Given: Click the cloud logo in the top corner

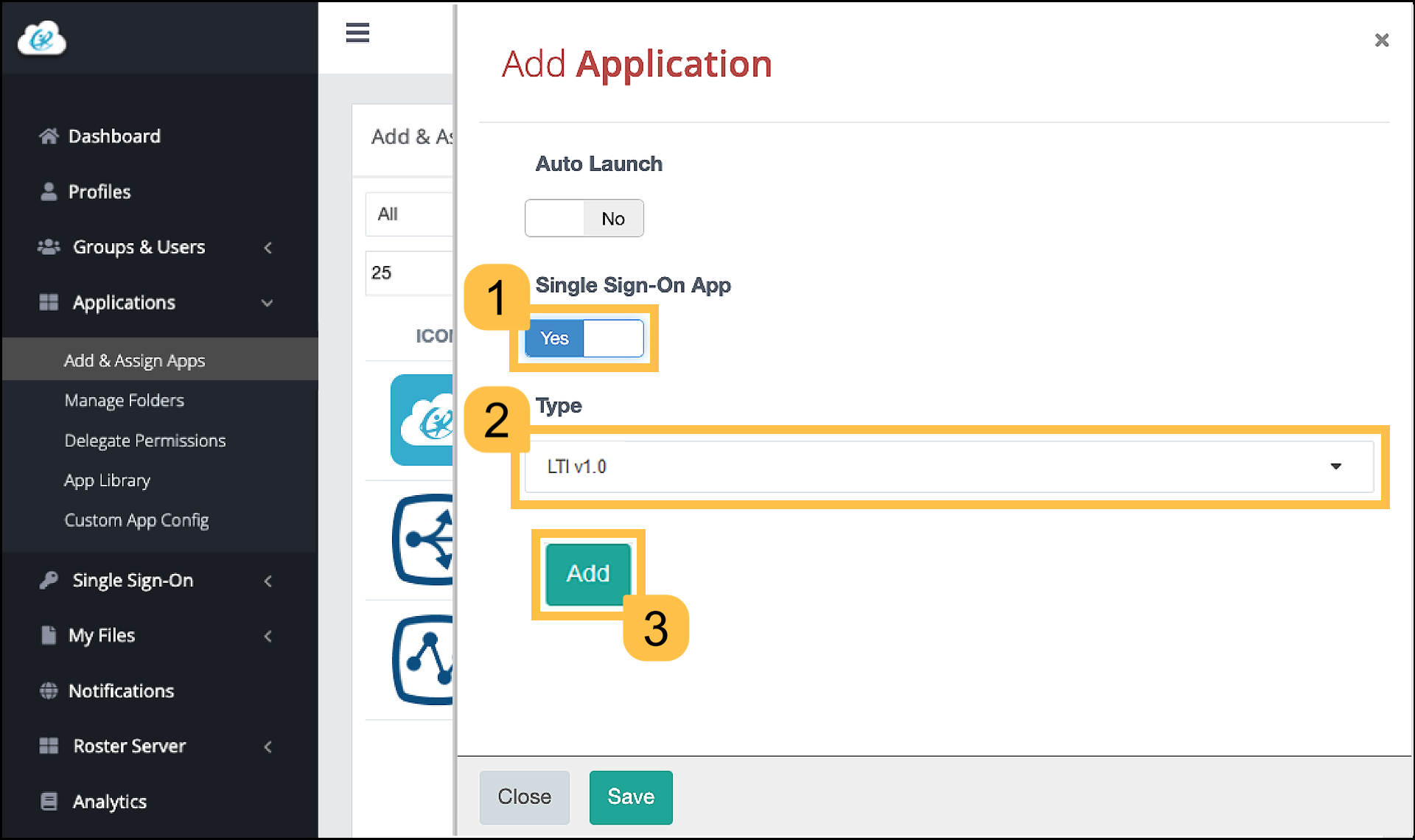Looking at the screenshot, I should (x=41, y=38).
